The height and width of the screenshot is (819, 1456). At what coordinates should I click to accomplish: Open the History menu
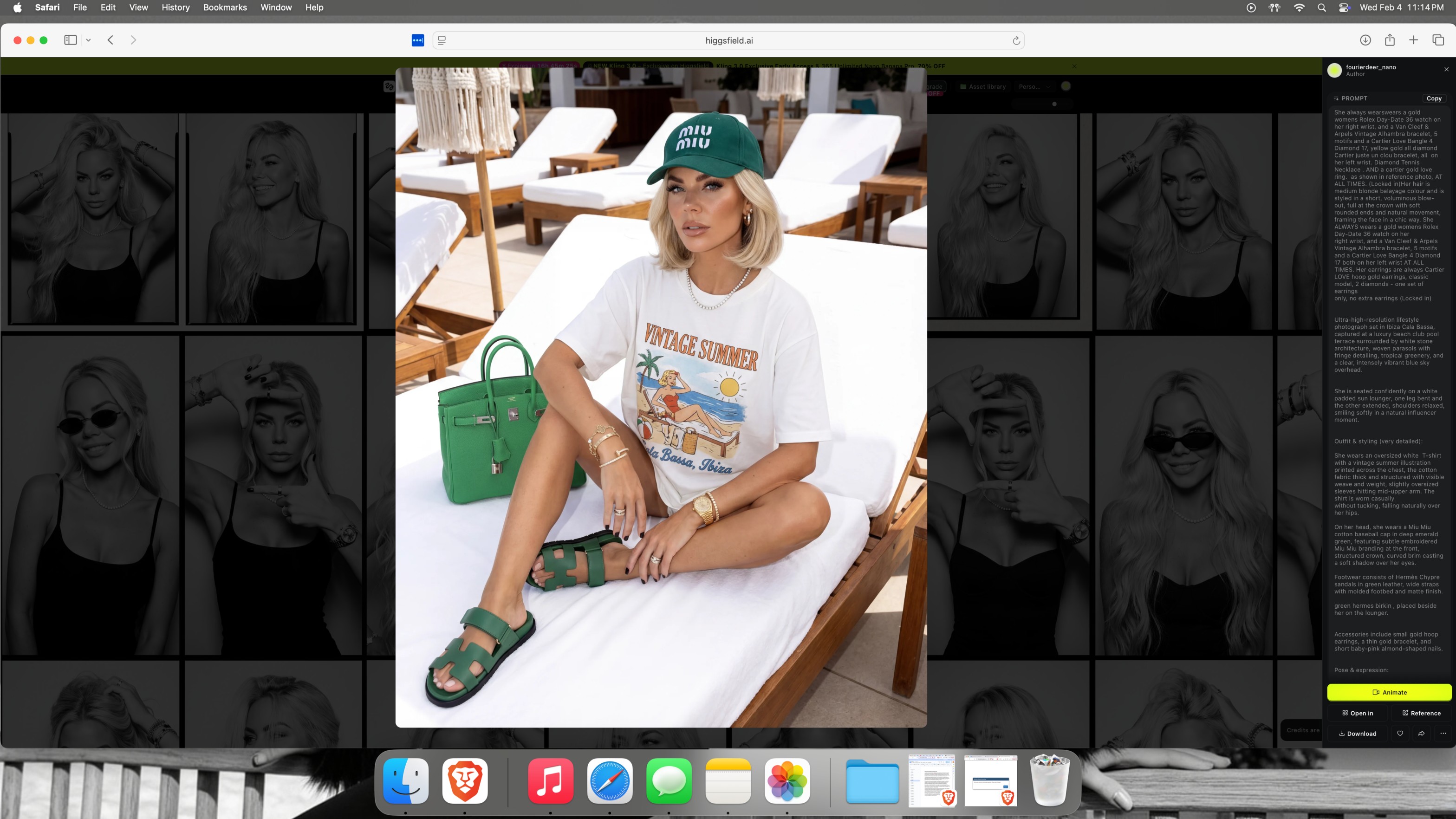click(x=175, y=7)
